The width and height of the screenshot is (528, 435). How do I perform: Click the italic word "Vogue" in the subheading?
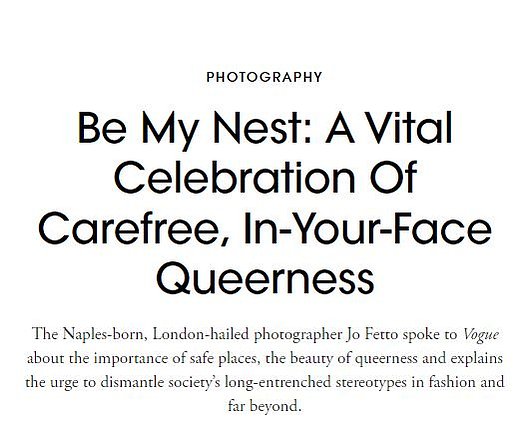[481, 335]
